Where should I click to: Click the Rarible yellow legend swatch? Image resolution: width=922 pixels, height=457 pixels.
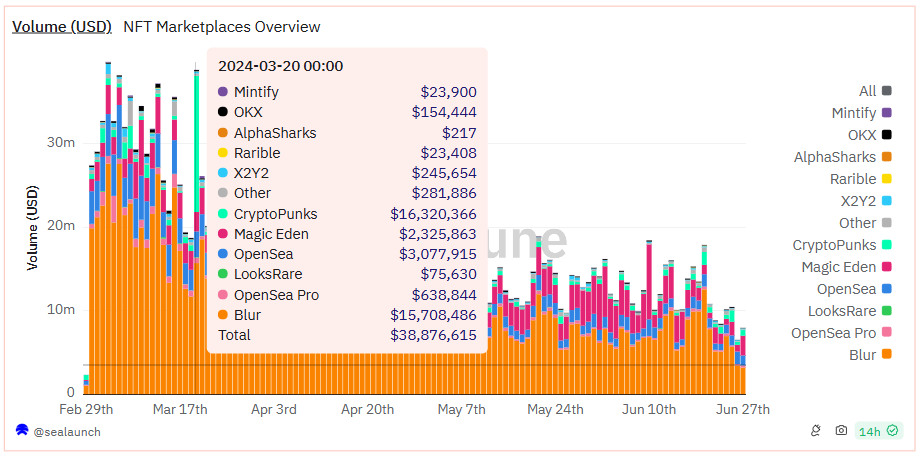(x=886, y=179)
